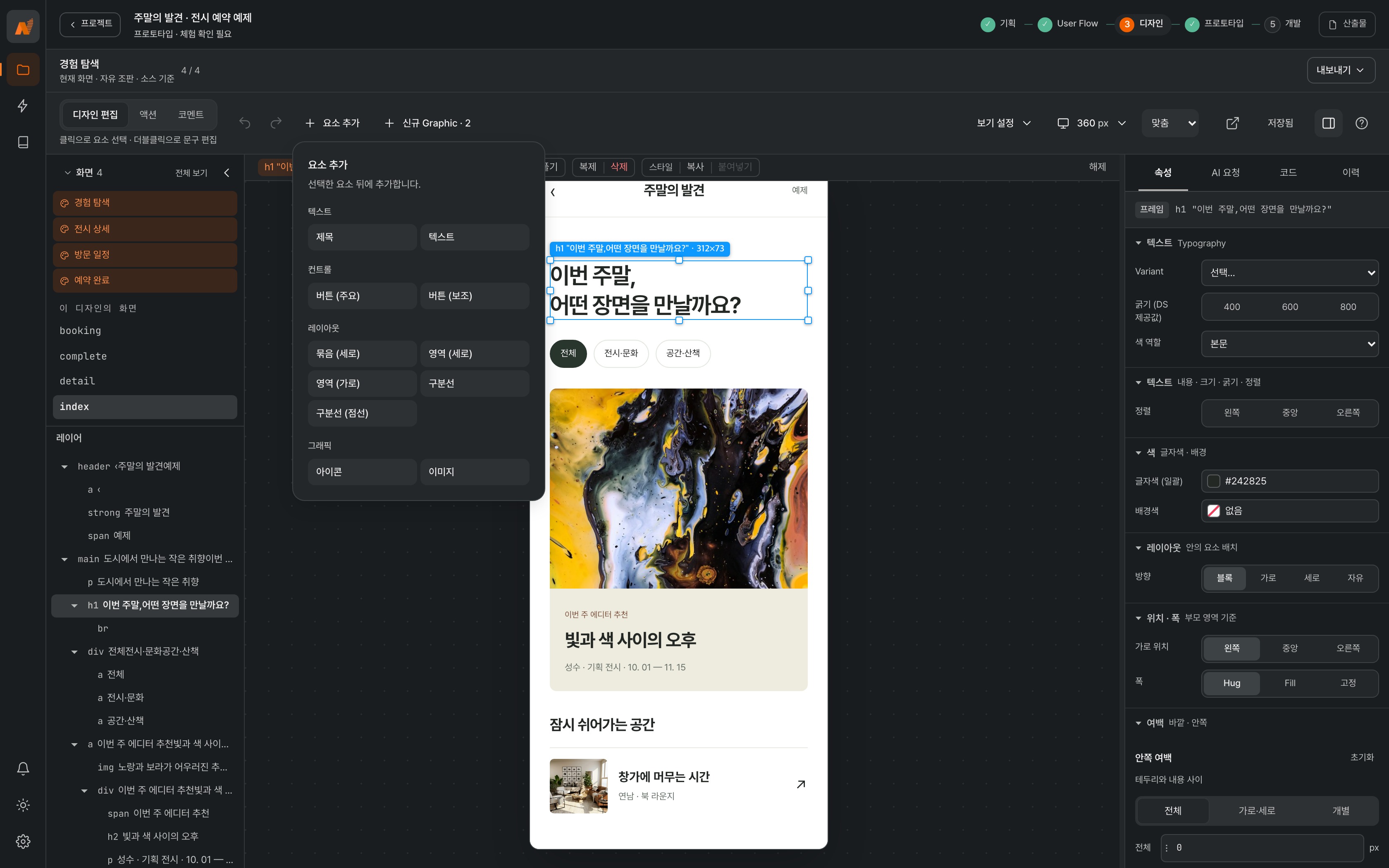
Task: Click the 배경색 없음 swatch
Action: pyautogui.click(x=1213, y=511)
